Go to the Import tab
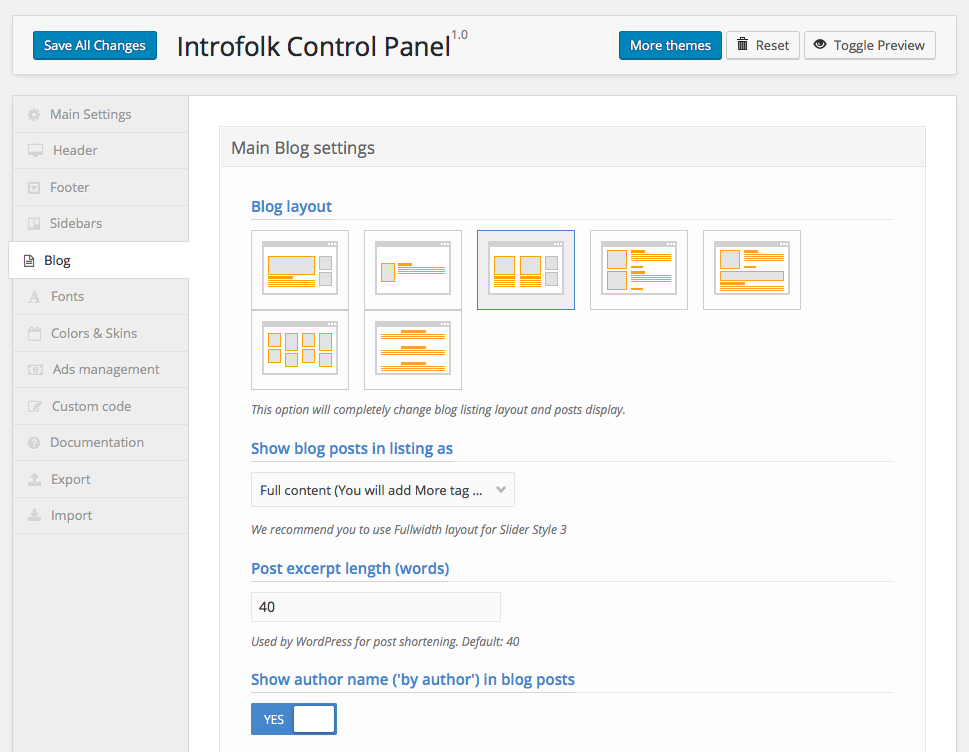The width and height of the screenshot is (969, 752). tap(71, 515)
